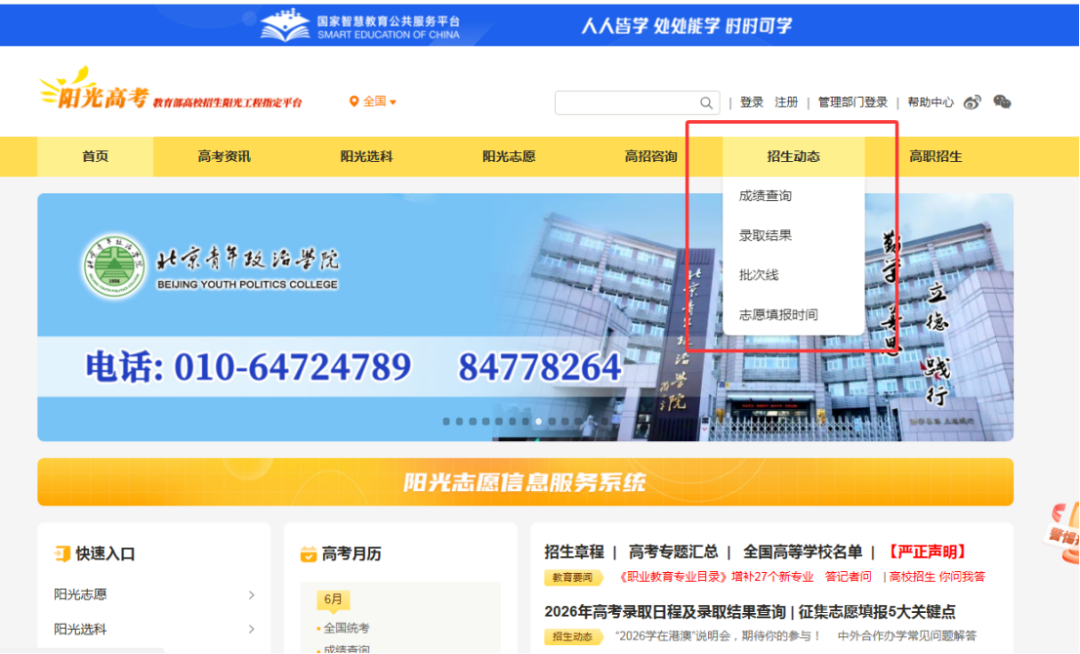This screenshot has height=654, width=1080.
Task: Expand the 阳光志愿 quick entry chevron
Action: [x=251, y=595]
